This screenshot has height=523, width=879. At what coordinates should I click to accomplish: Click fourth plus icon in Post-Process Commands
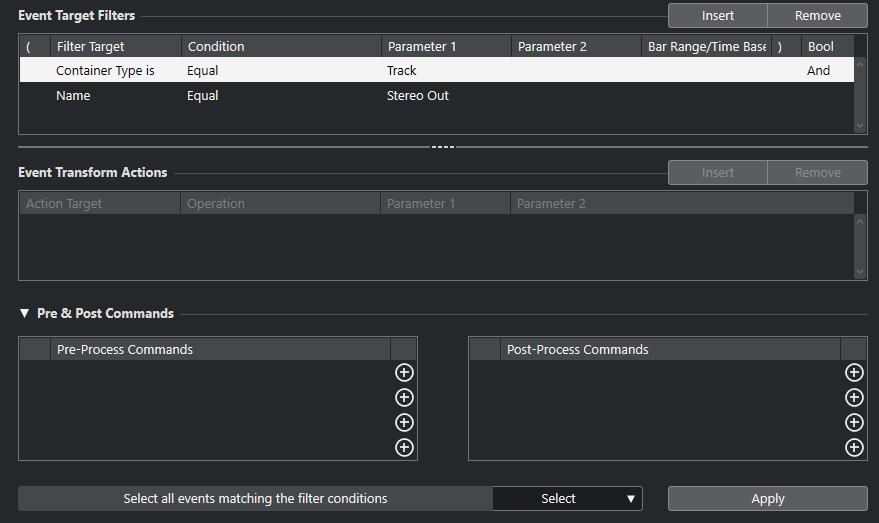pyautogui.click(x=854, y=448)
